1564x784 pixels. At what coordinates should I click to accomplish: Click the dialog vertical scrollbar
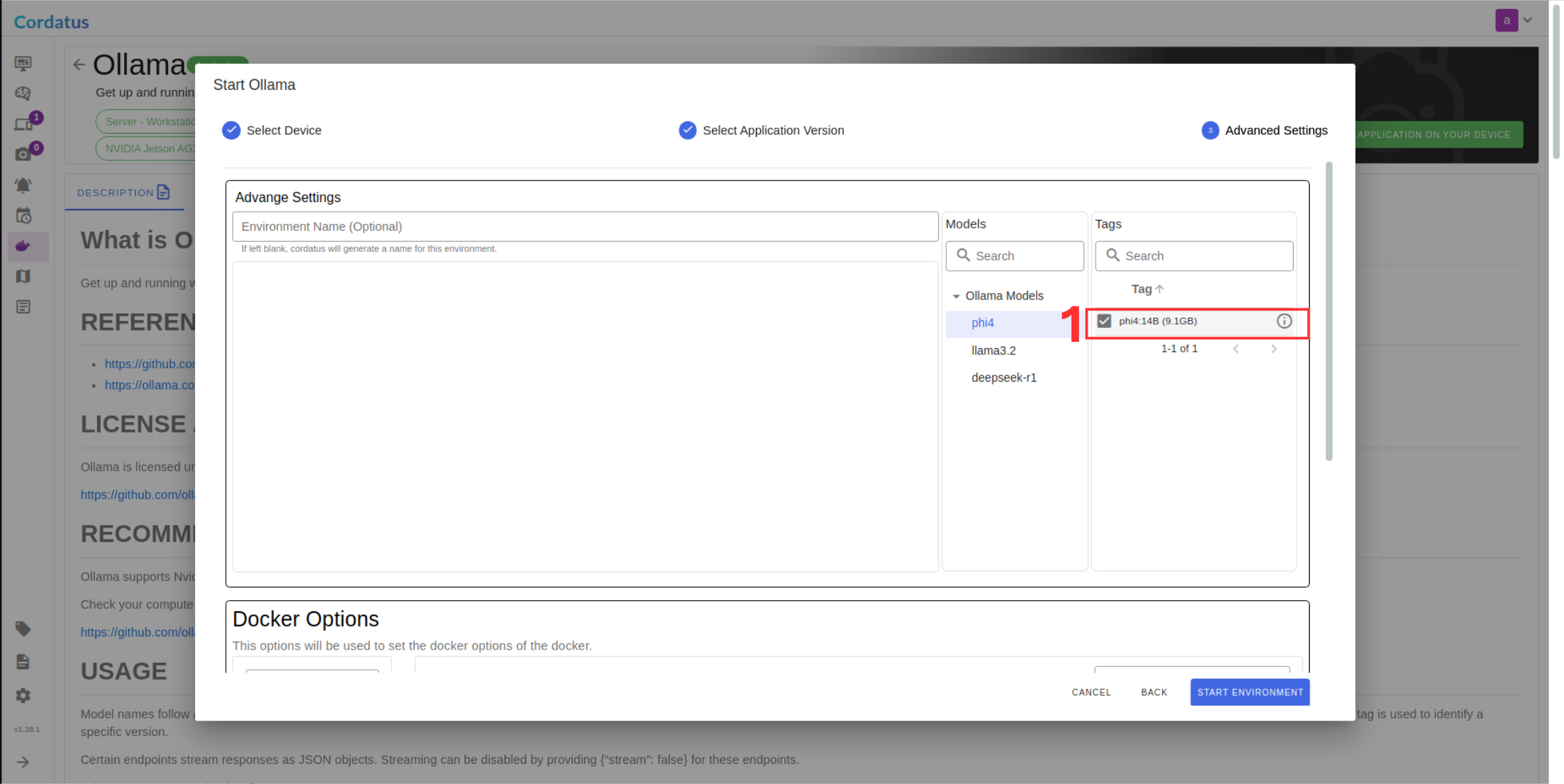pyautogui.click(x=1329, y=311)
